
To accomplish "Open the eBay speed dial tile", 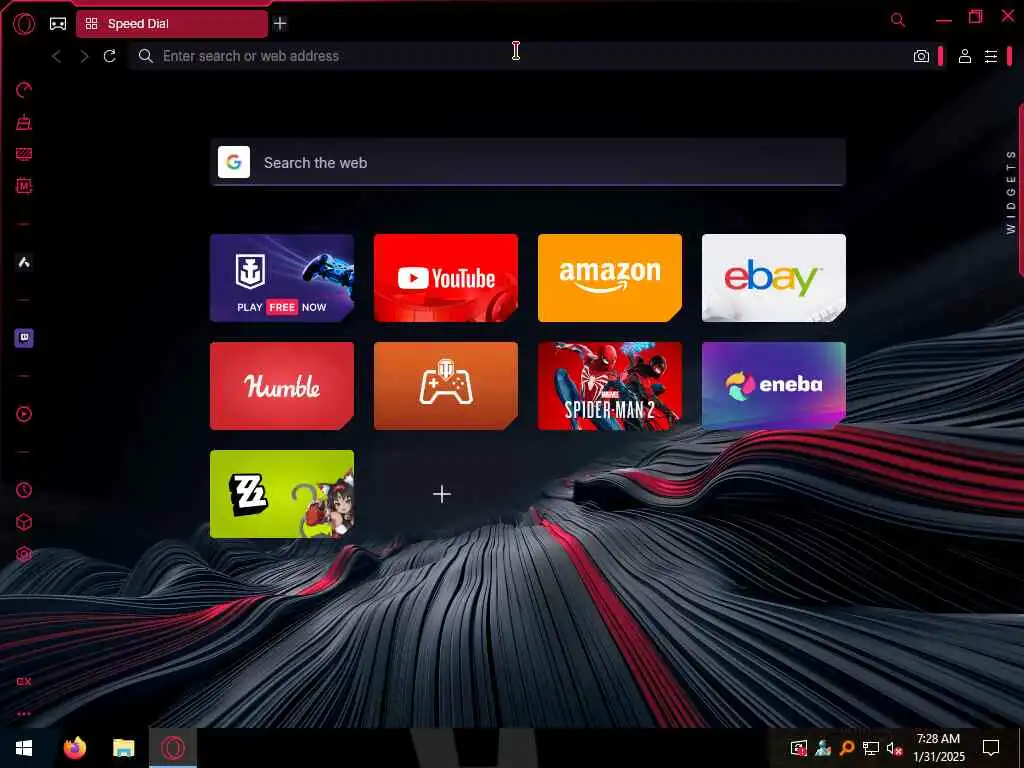I will tap(773, 278).
